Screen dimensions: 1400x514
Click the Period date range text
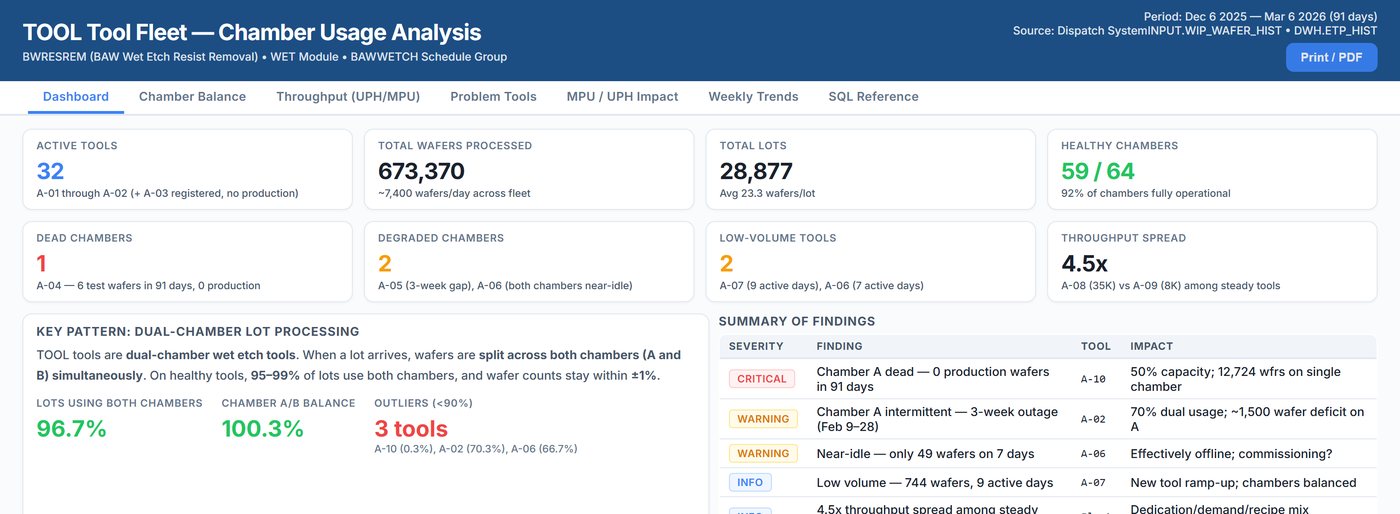click(x=1260, y=16)
